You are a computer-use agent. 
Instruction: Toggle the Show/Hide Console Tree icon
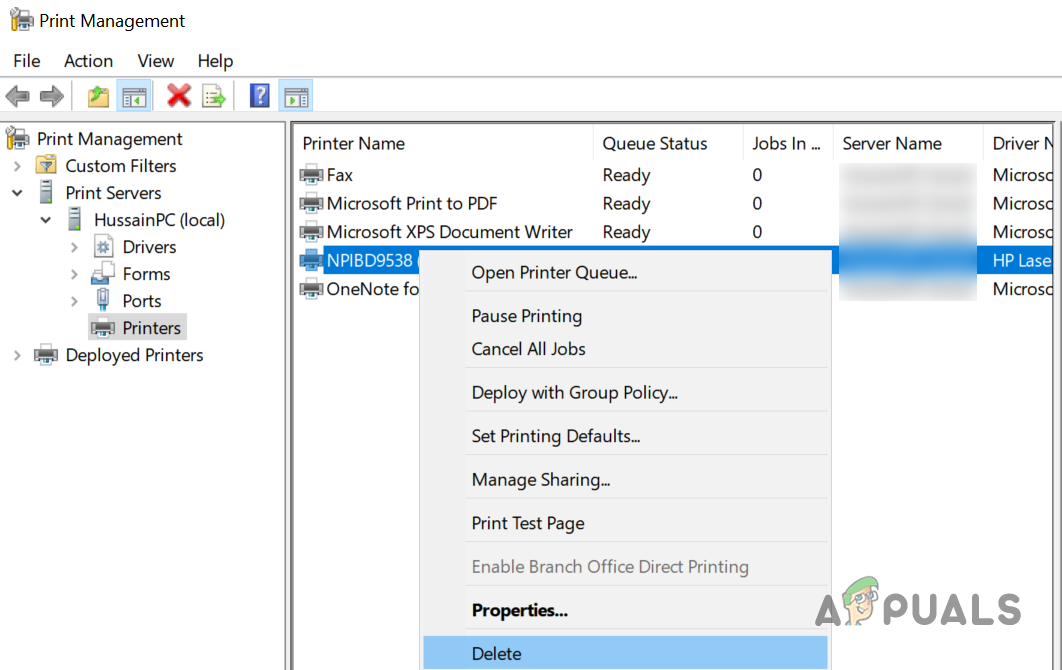134,96
